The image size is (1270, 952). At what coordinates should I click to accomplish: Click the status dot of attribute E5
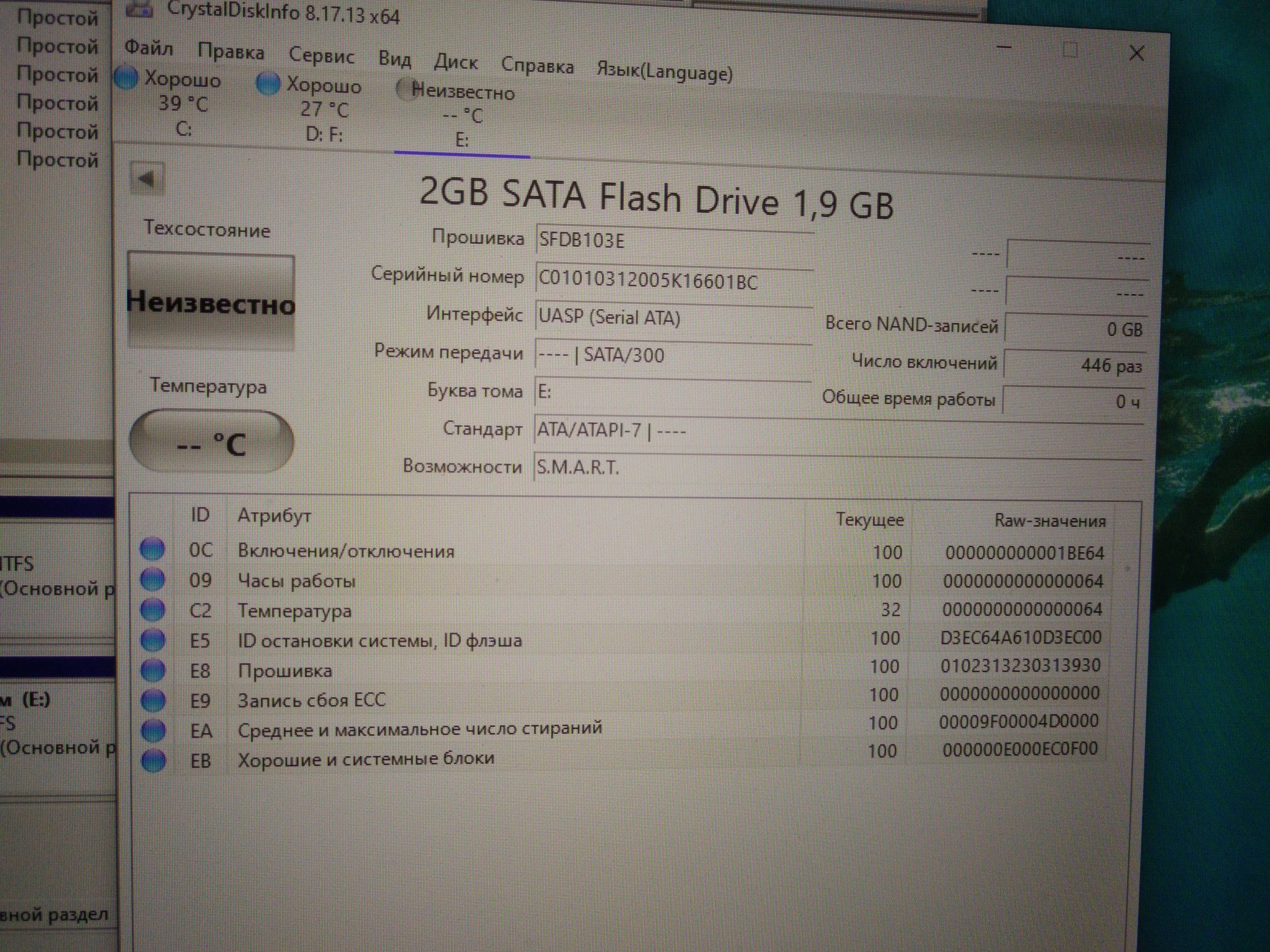152,640
